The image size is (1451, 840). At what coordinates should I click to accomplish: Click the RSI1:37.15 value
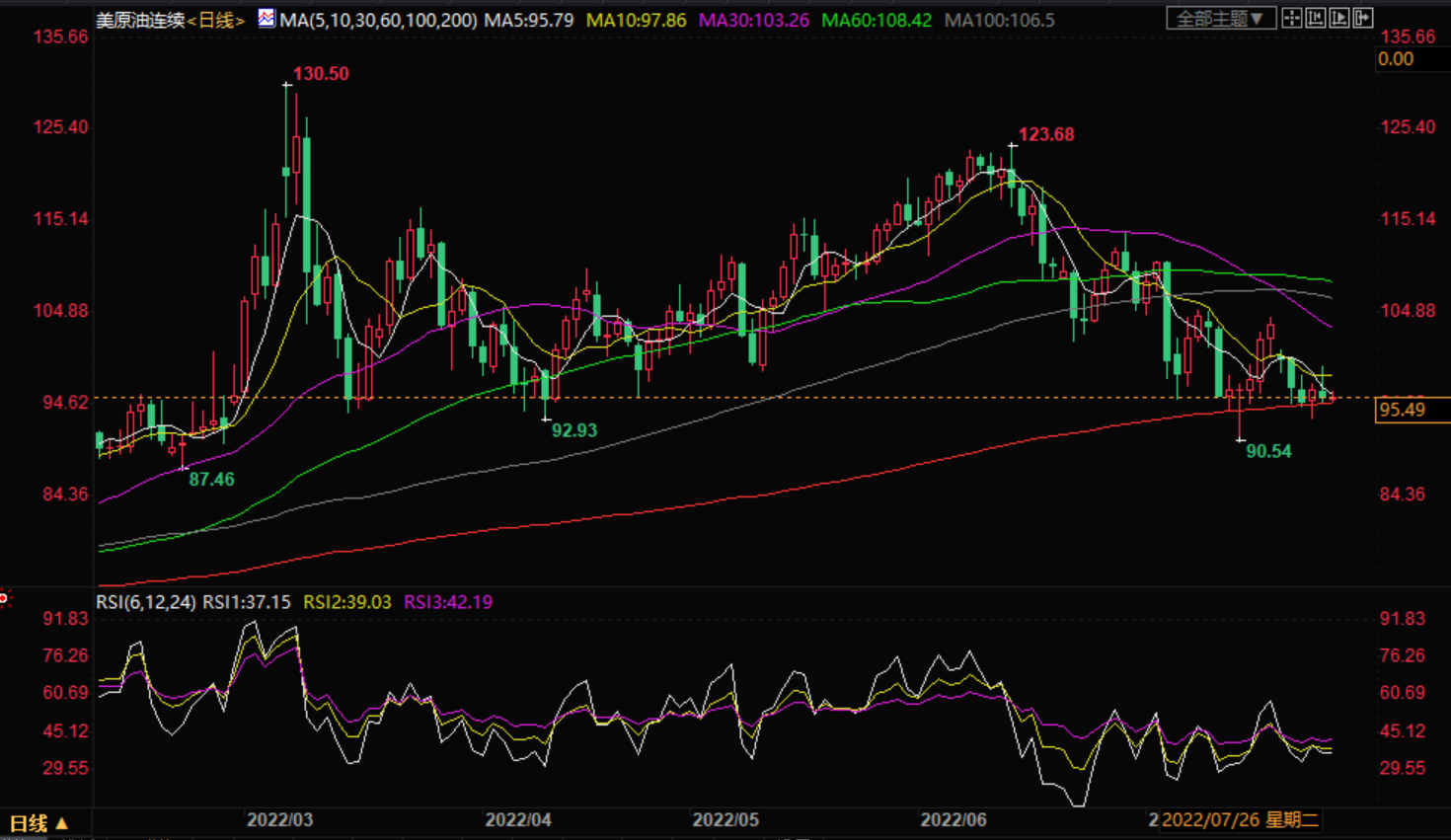pos(247,602)
